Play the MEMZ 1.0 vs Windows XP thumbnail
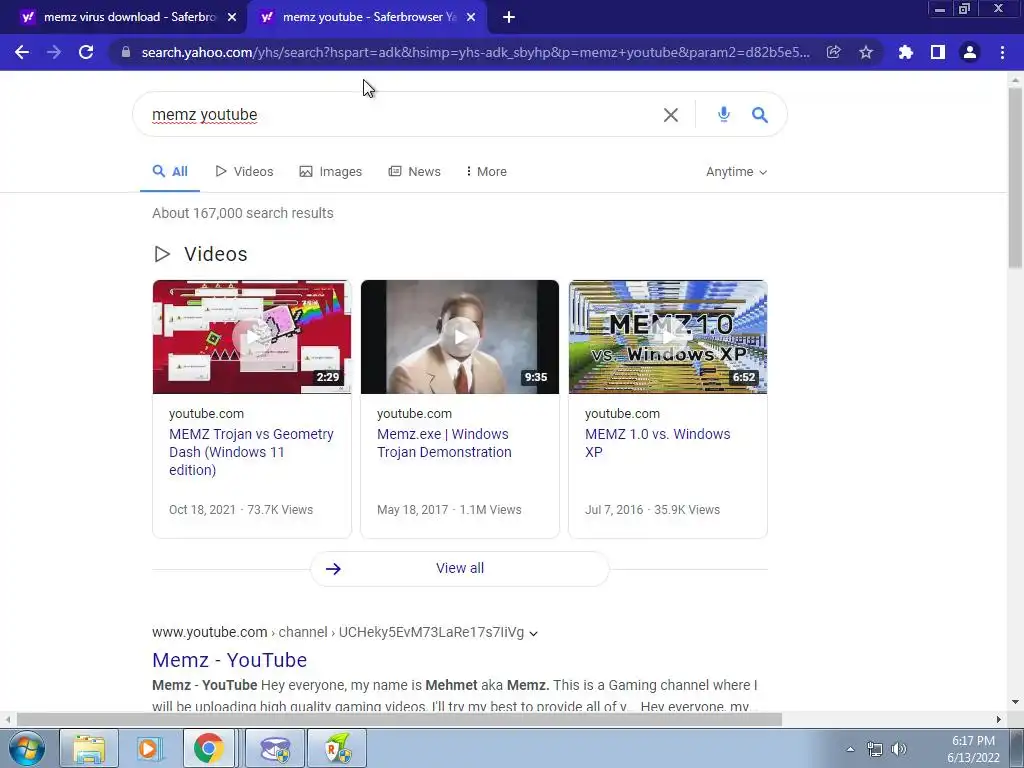The width and height of the screenshot is (1024, 768). 668,337
